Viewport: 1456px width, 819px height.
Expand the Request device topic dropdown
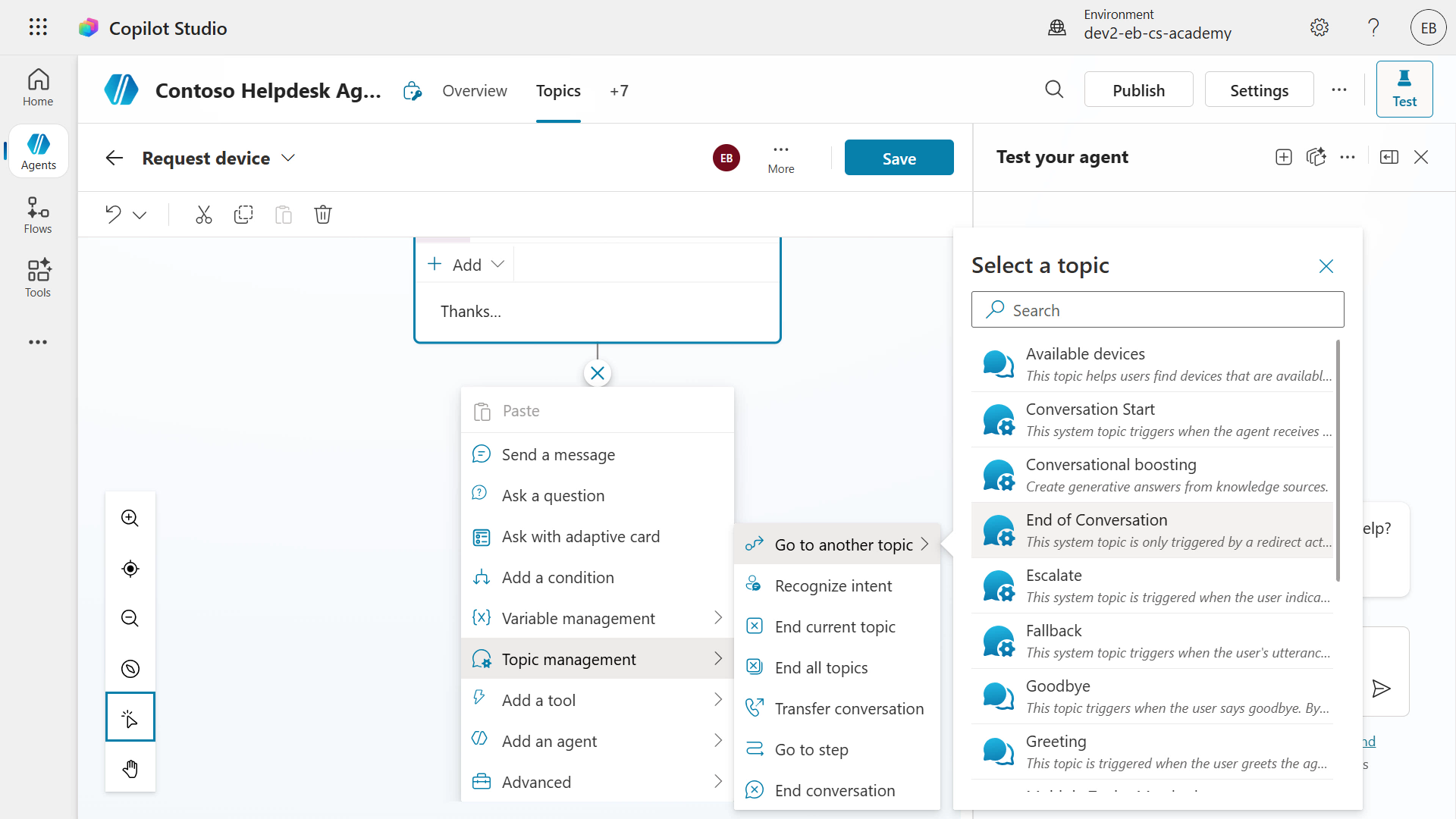point(288,158)
